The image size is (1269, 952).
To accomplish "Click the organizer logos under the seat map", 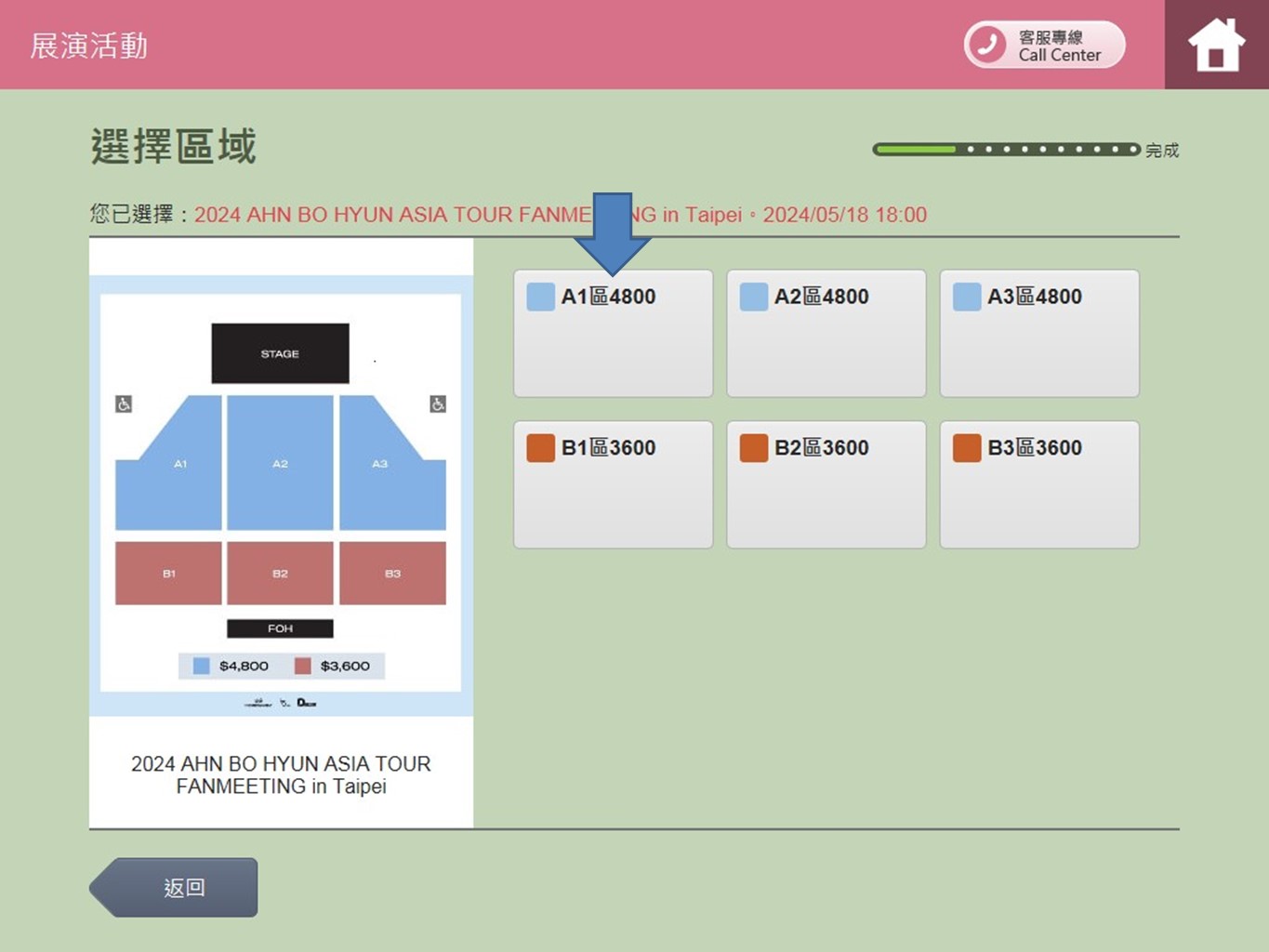I will [x=280, y=703].
